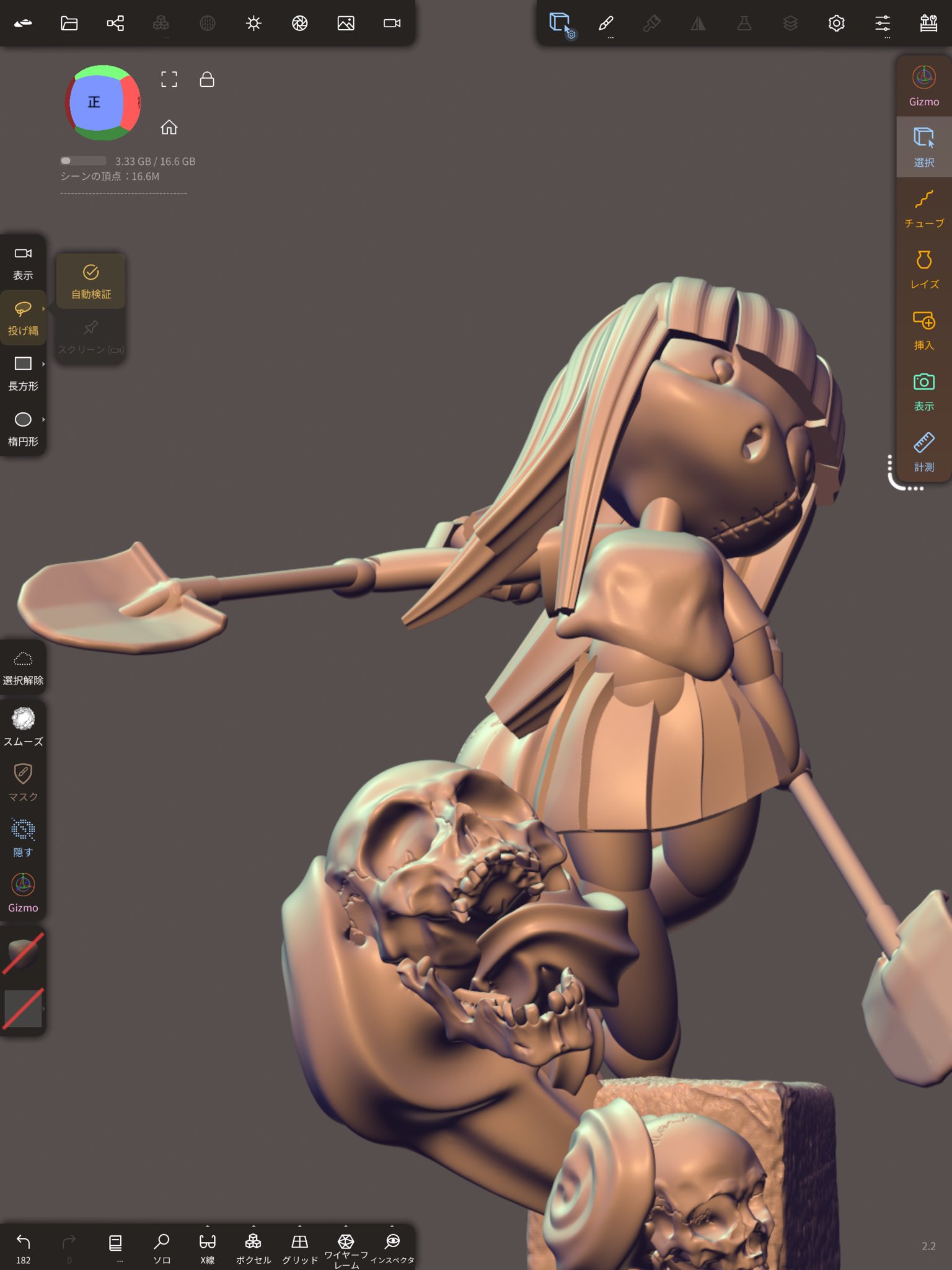Open the files folder menu
This screenshot has height=1270, width=952.
pos(69,24)
